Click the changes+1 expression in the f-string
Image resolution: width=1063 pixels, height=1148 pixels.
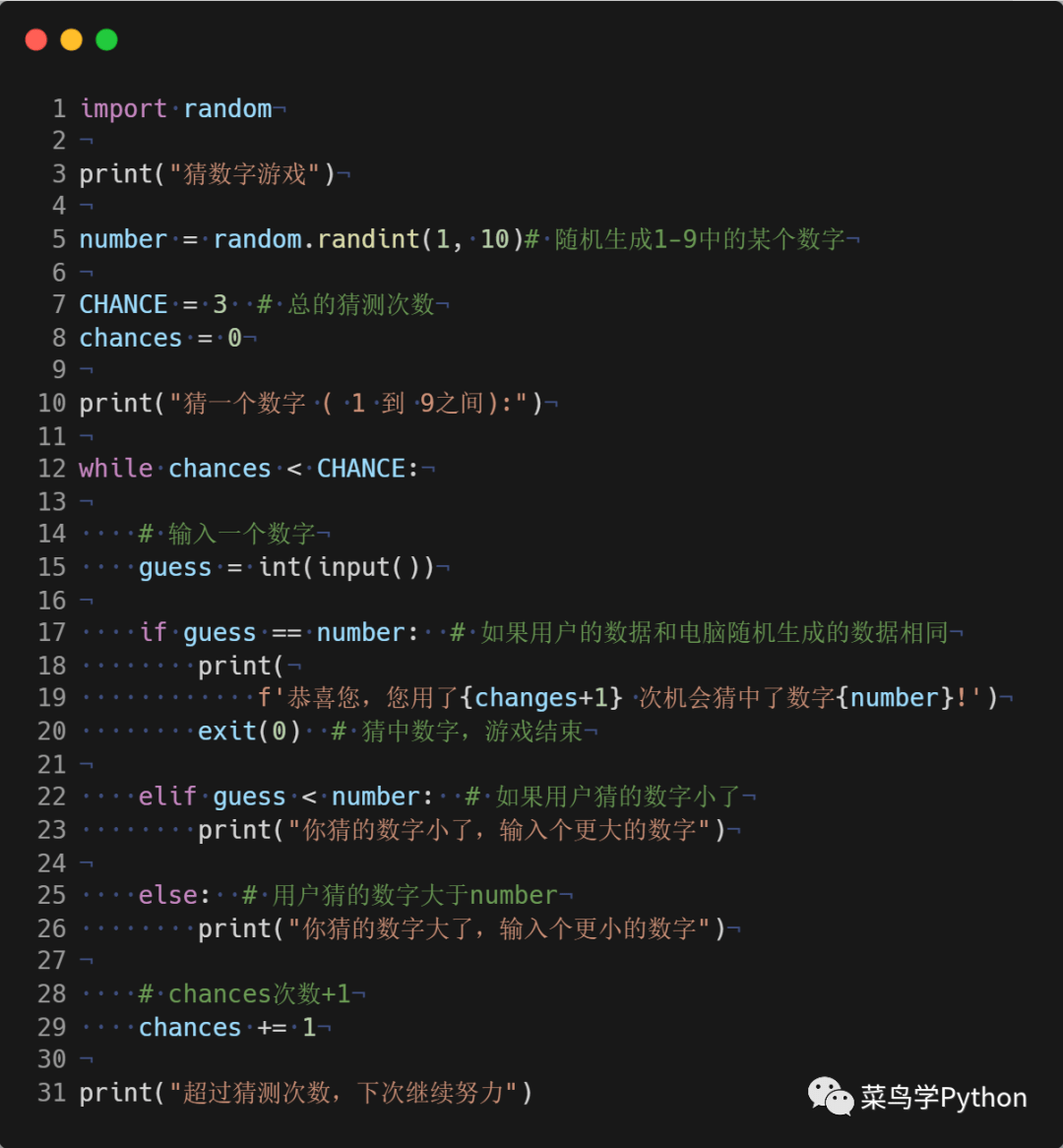pyautogui.click(x=541, y=698)
